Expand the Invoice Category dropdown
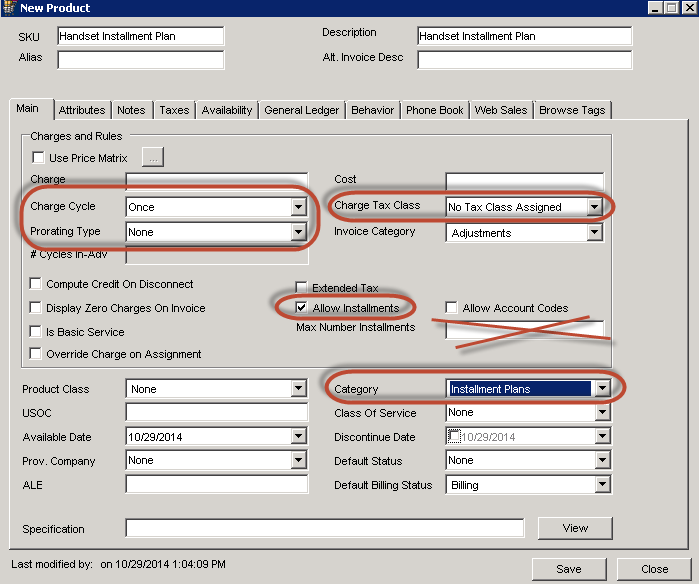 [x=595, y=232]
